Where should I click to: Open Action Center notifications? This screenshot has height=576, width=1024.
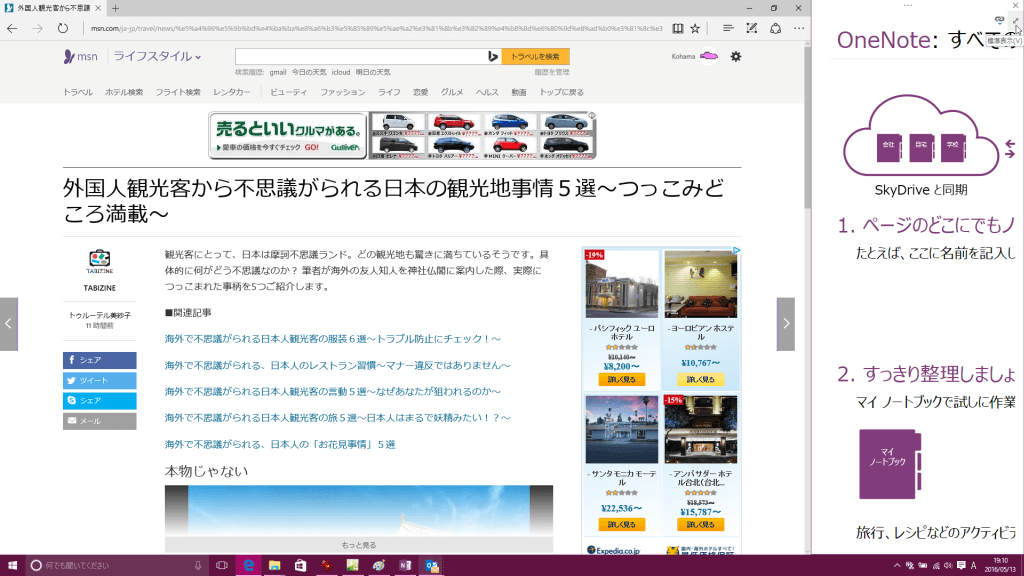pos(961,566)
